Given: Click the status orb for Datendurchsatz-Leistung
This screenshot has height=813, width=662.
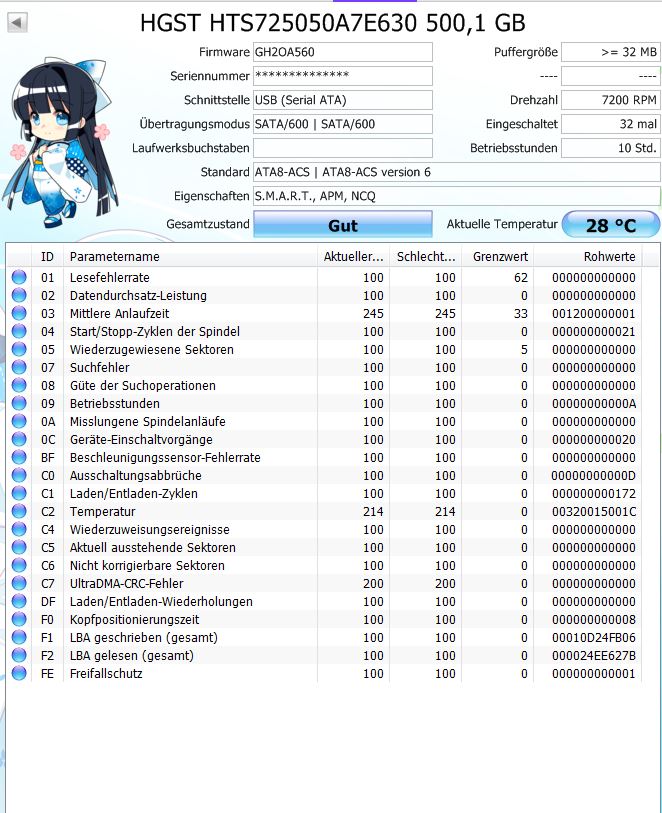Looking at the screenshot, I should coord(19,295).
